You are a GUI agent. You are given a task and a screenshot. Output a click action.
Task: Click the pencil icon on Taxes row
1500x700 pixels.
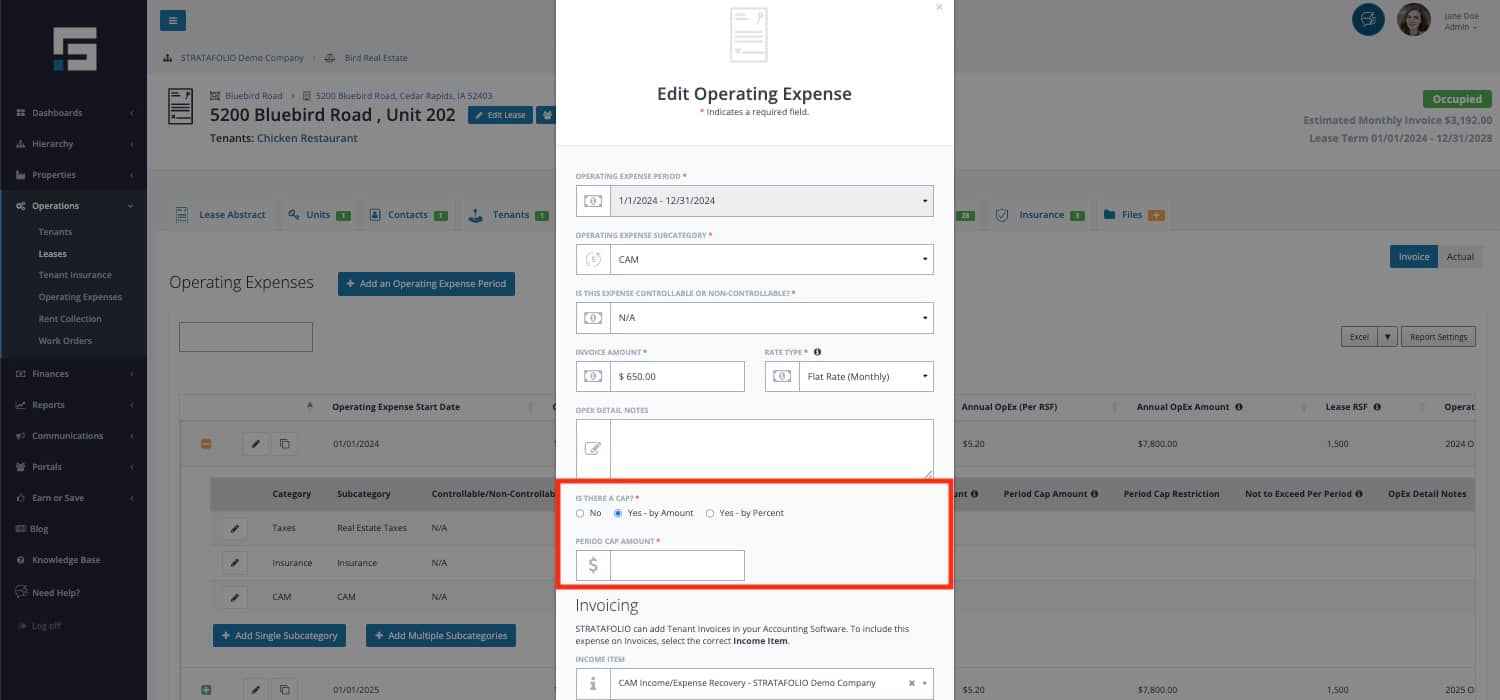click(234, 528)
